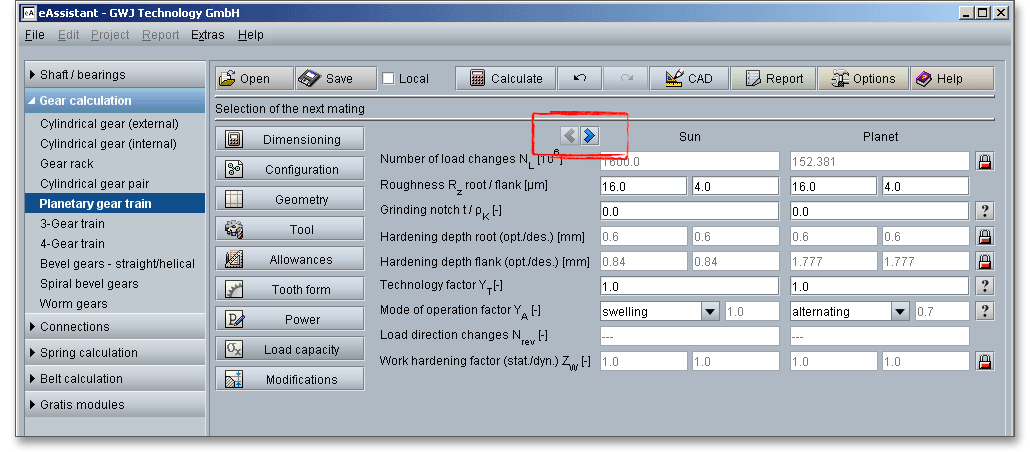Image resolution: width=1030 pixels, height=452 pixels.
Task: Click the previous mating gray arrow
Action: point(569,136)
